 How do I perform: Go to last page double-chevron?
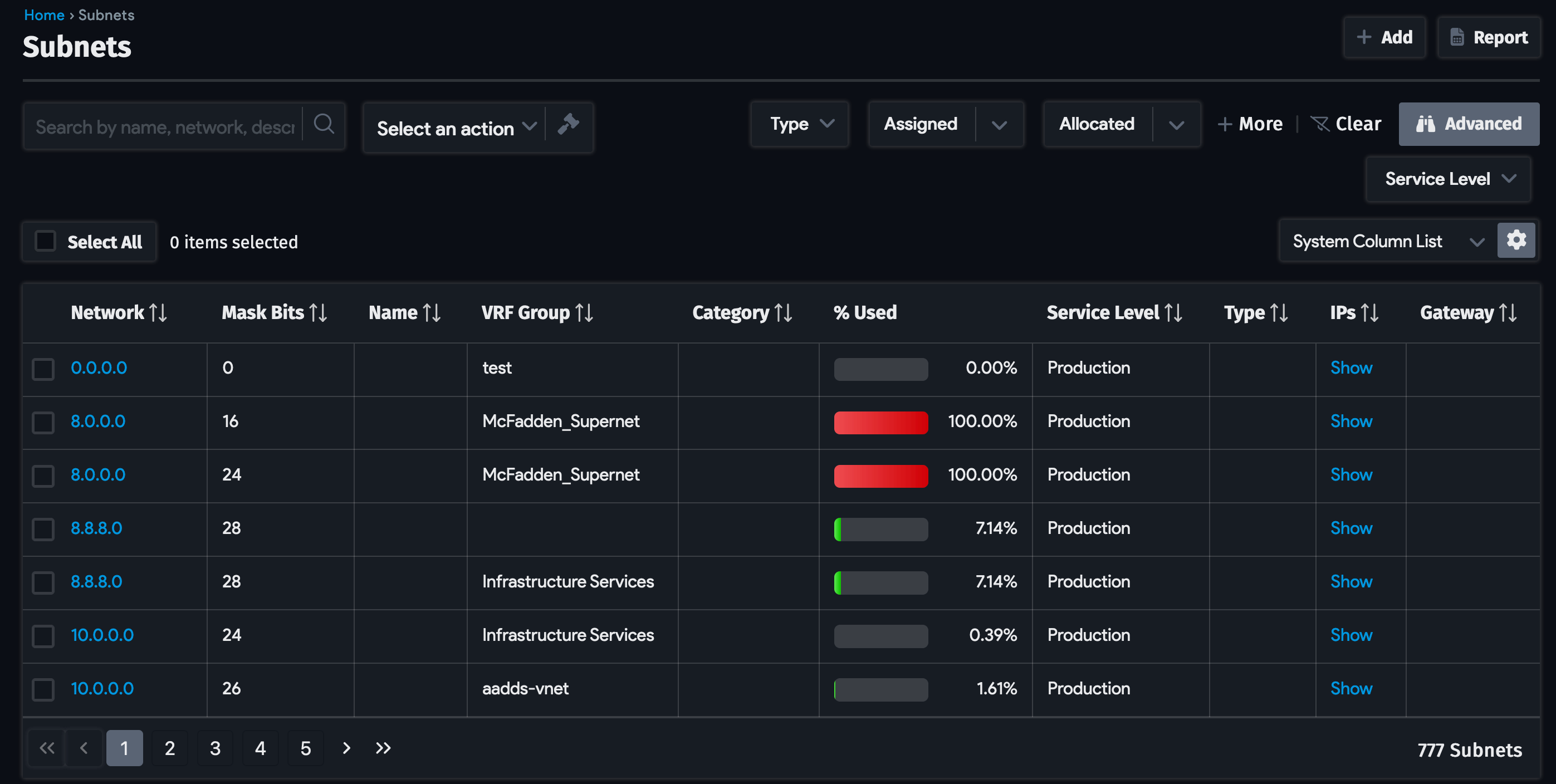pos(383,748)
